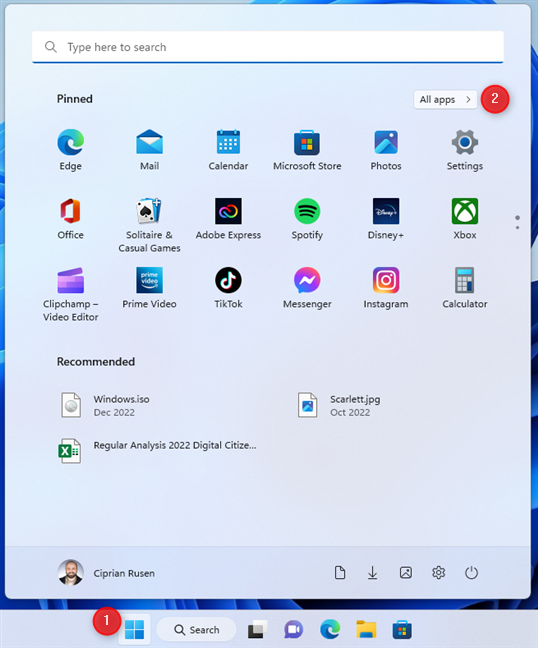Launch Edge from the taskbar
This screenshot has width=538, height=648.
click(x=330, y=629)
